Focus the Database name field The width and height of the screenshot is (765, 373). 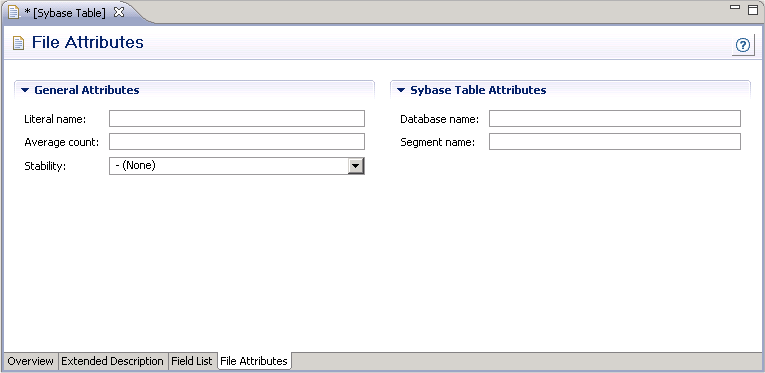(x=615, y=118)
